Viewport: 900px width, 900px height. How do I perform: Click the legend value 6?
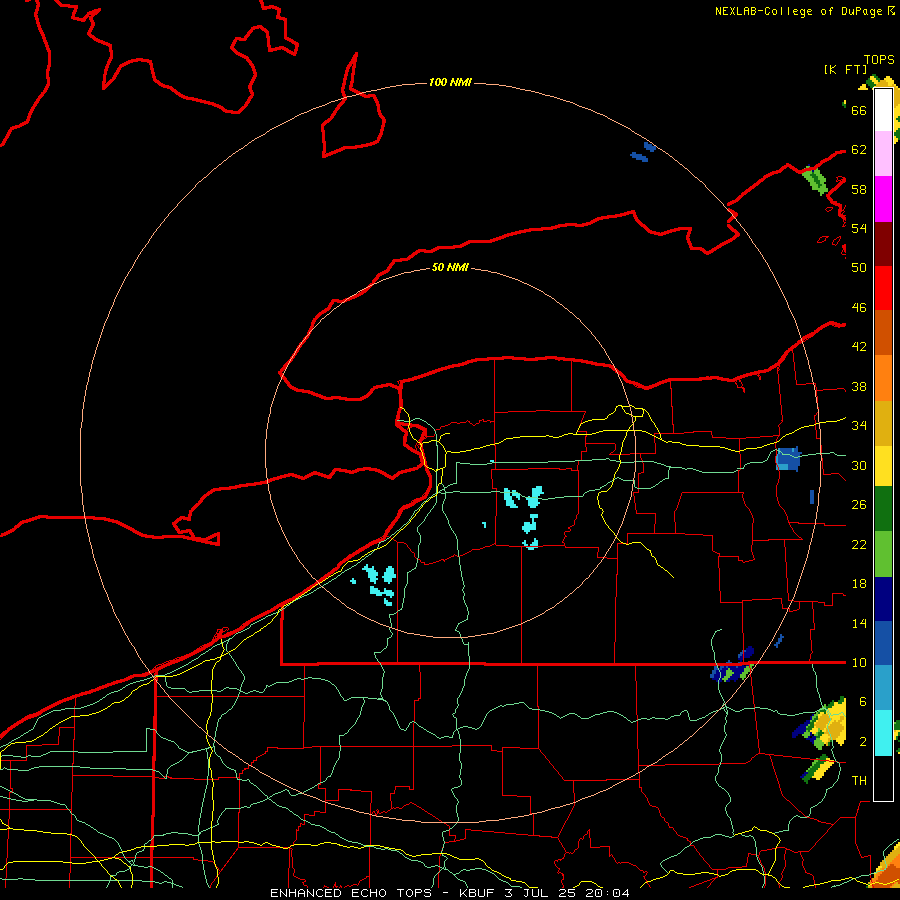point(862,702)
